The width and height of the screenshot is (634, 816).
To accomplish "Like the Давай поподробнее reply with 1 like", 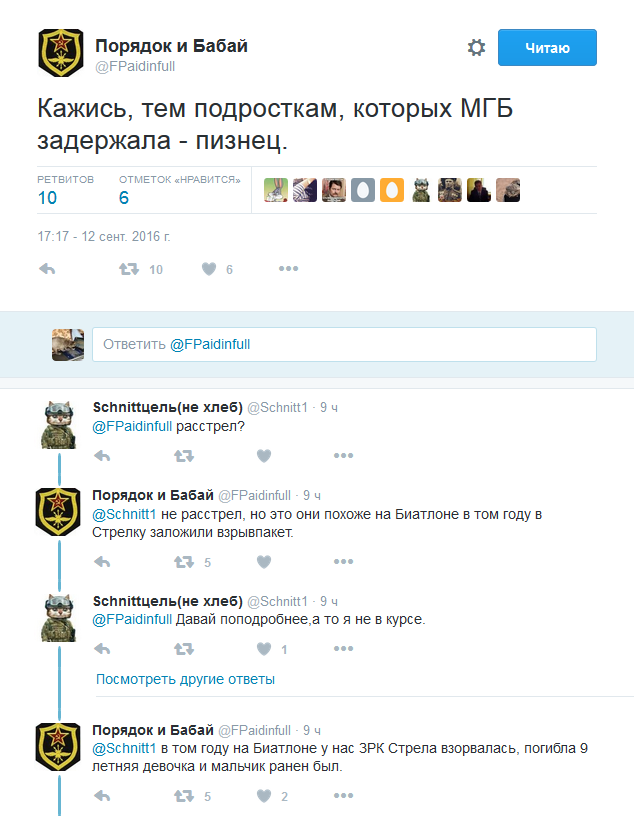I will pos(264,649).
